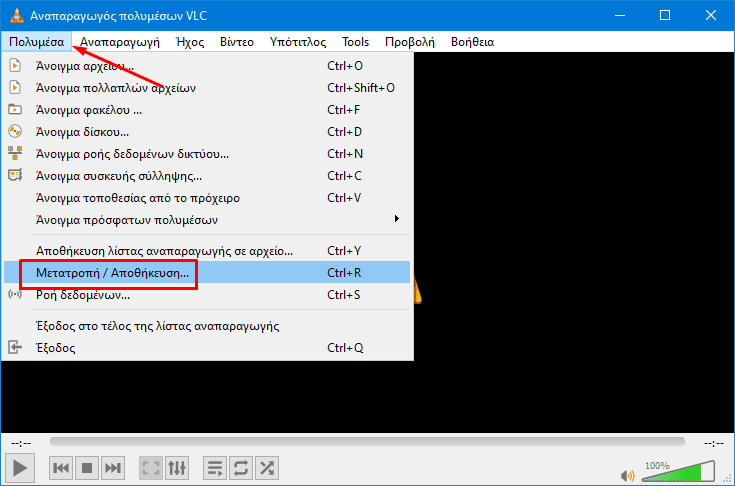Toggle fullscreen video mode
Screen dimensions: 735x486
pos(151,468)
